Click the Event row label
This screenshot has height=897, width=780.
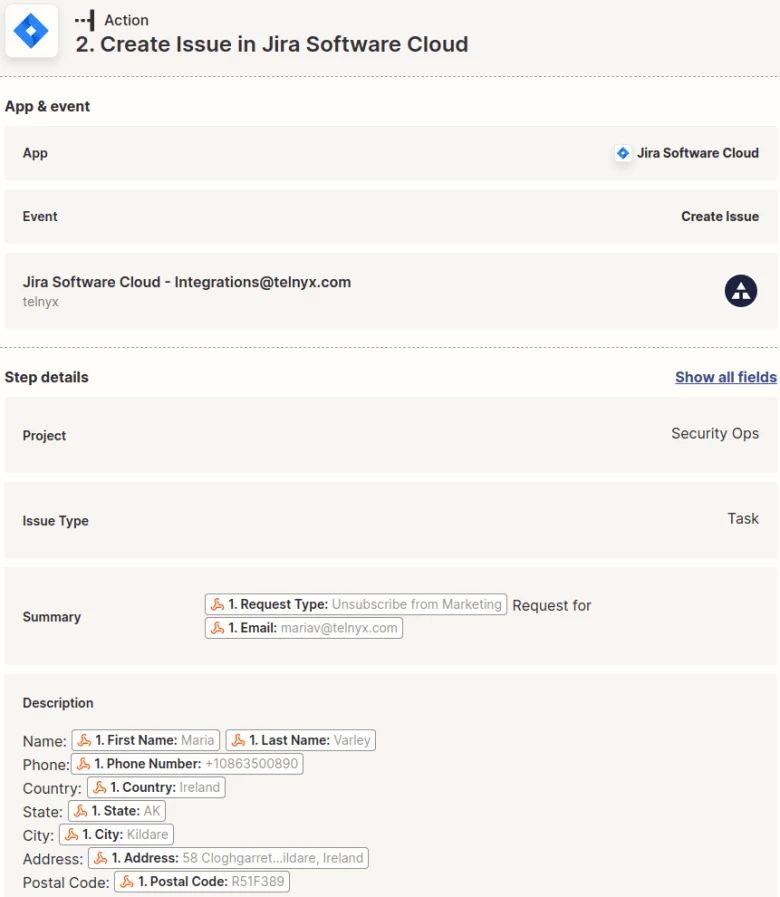[40, 216]
